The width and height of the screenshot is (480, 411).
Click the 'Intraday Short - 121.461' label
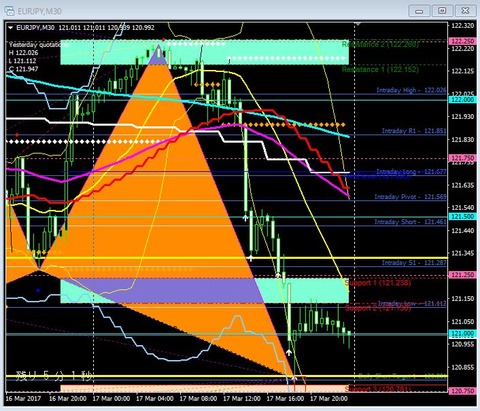410,222
